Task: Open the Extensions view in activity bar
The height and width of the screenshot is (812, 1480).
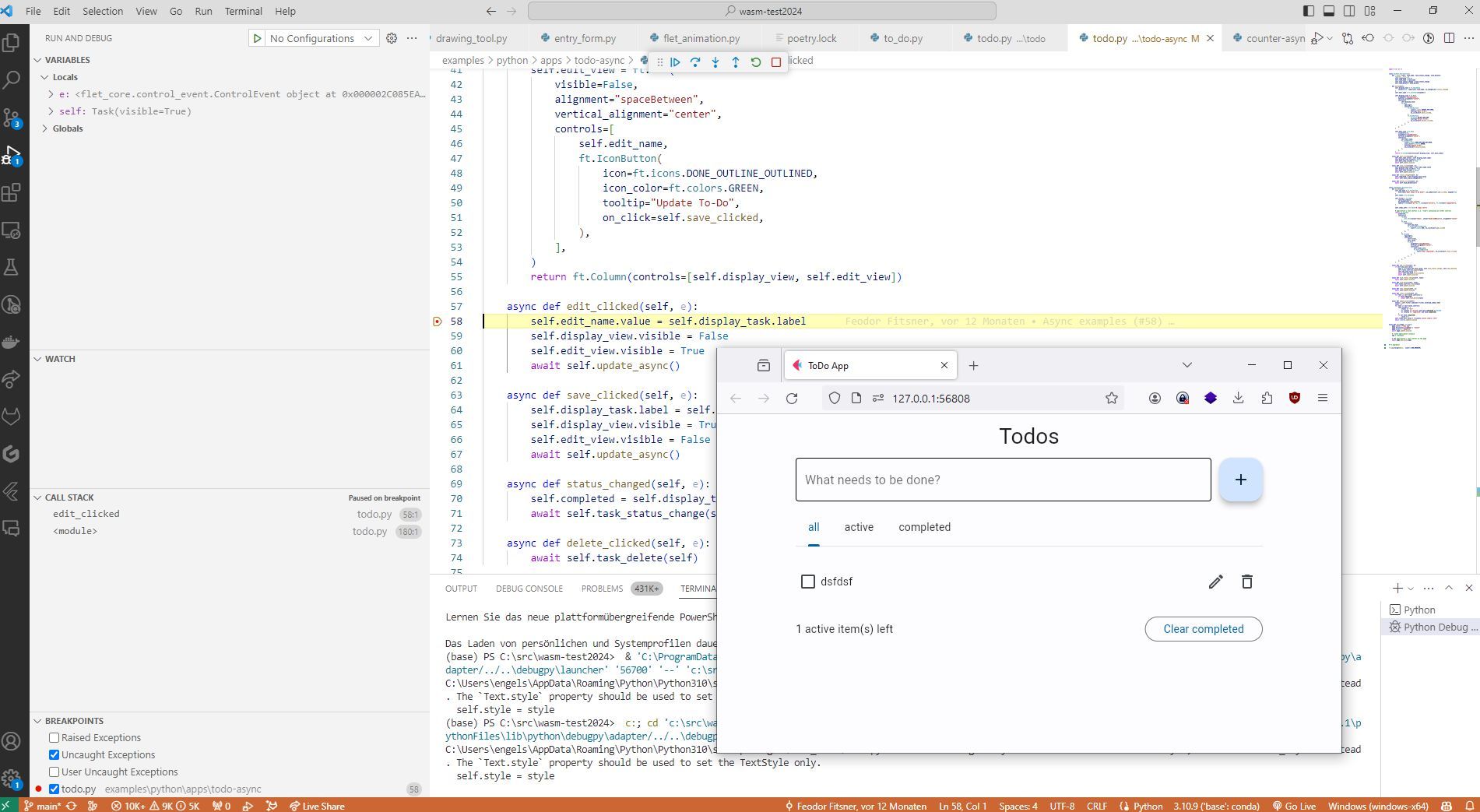Action: (12, 192)
